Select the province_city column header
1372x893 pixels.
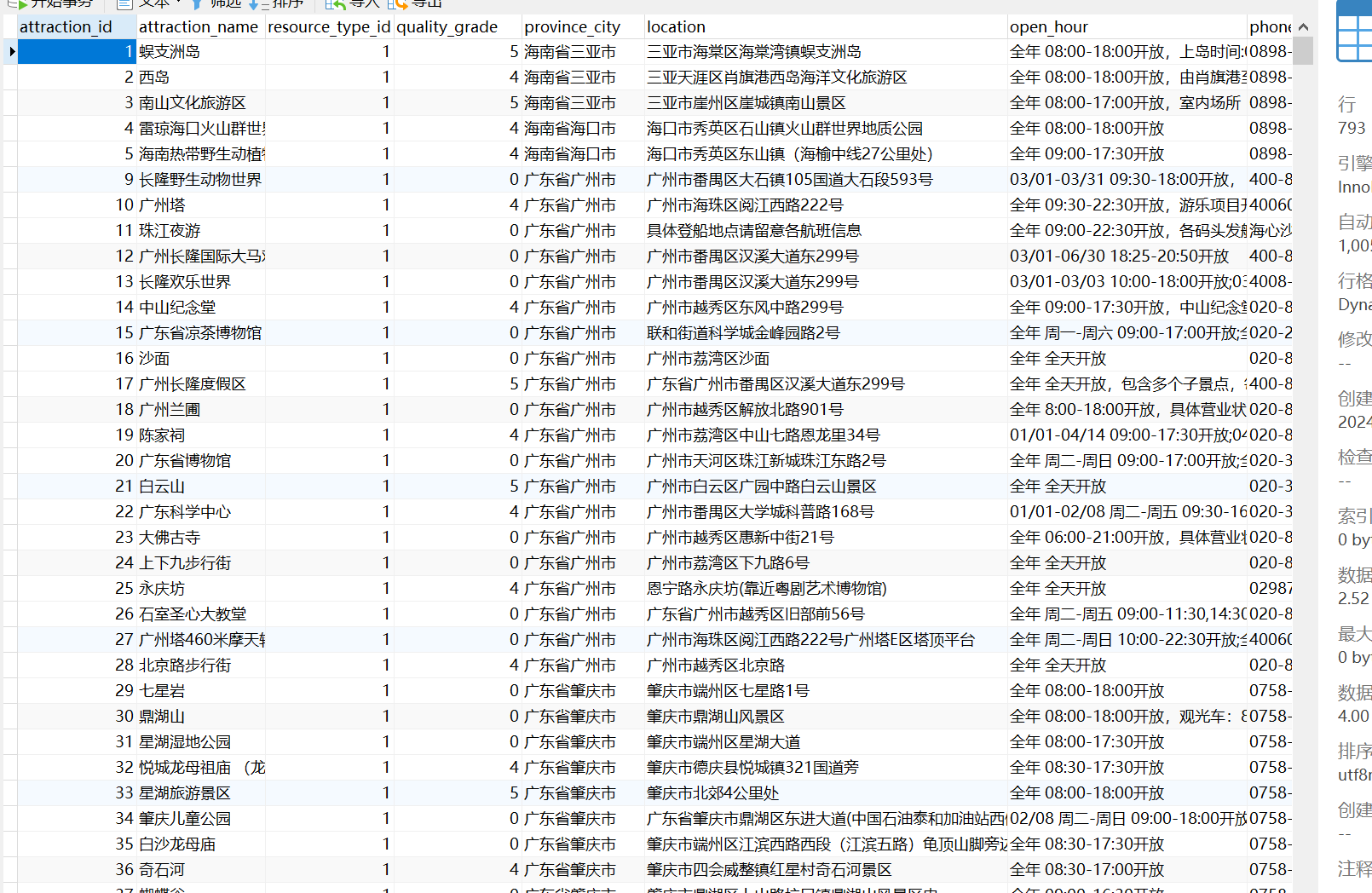[582, 26]
